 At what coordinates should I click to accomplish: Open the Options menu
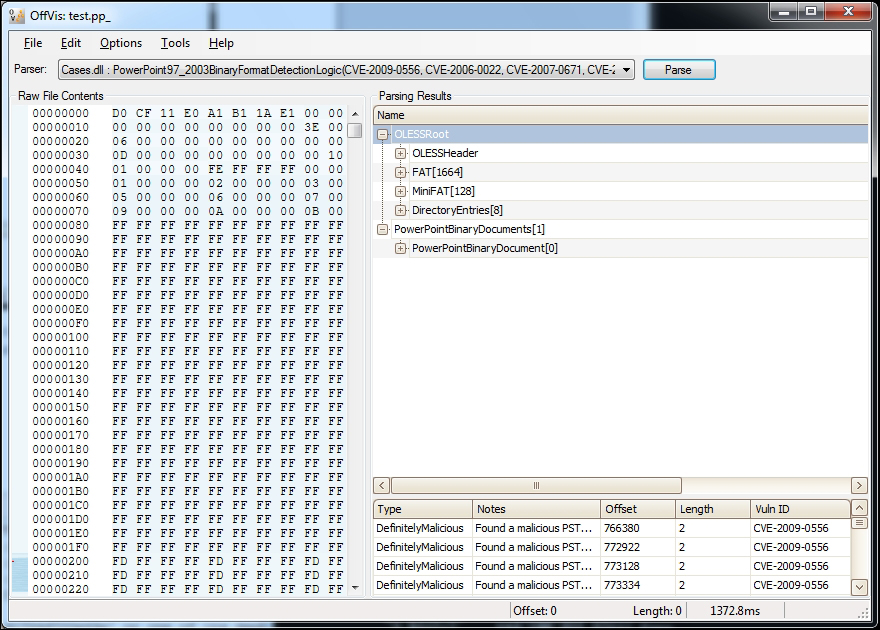tap(120, 43)
